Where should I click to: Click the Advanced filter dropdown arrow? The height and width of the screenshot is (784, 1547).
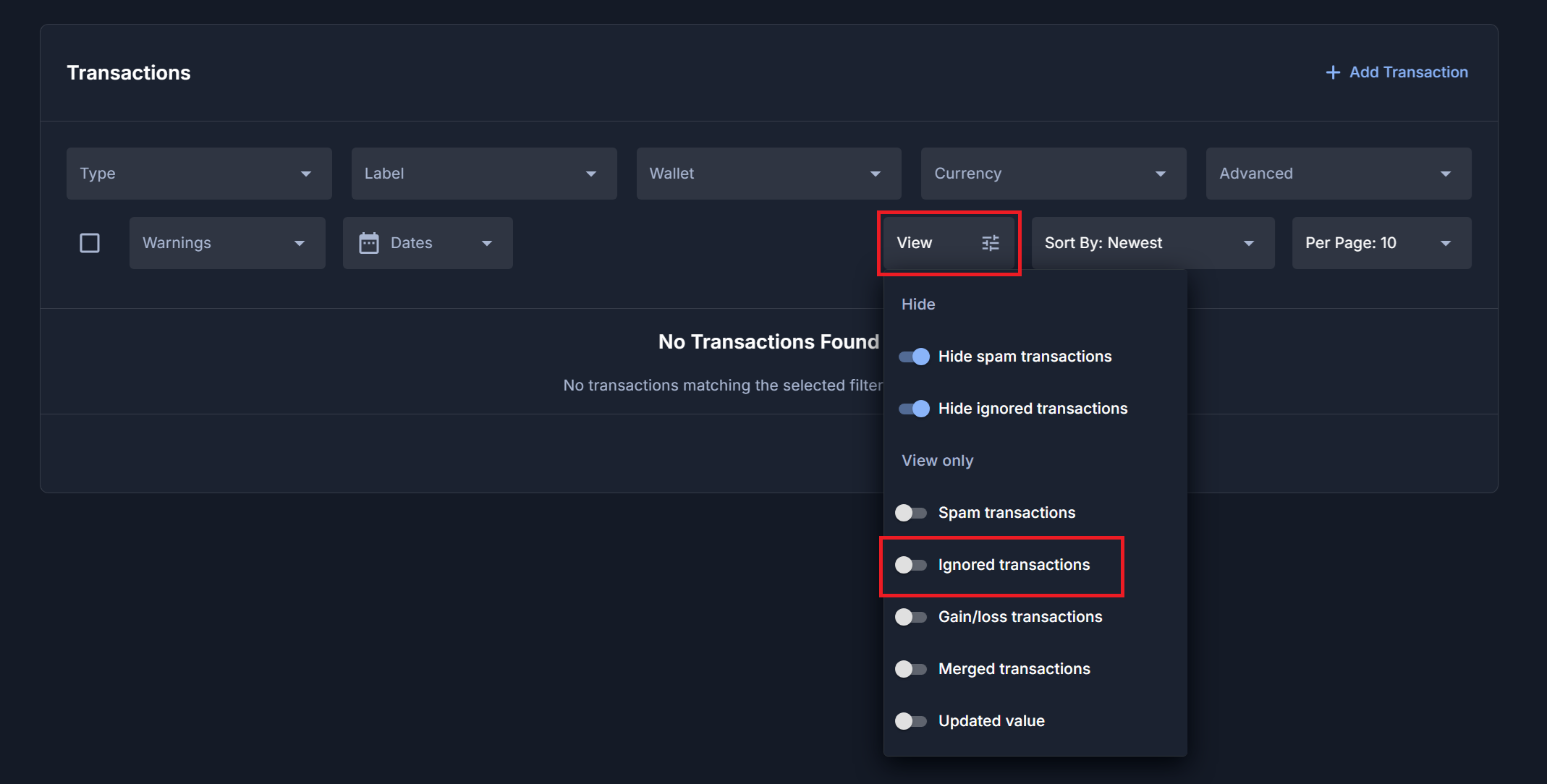[1445, 174]
